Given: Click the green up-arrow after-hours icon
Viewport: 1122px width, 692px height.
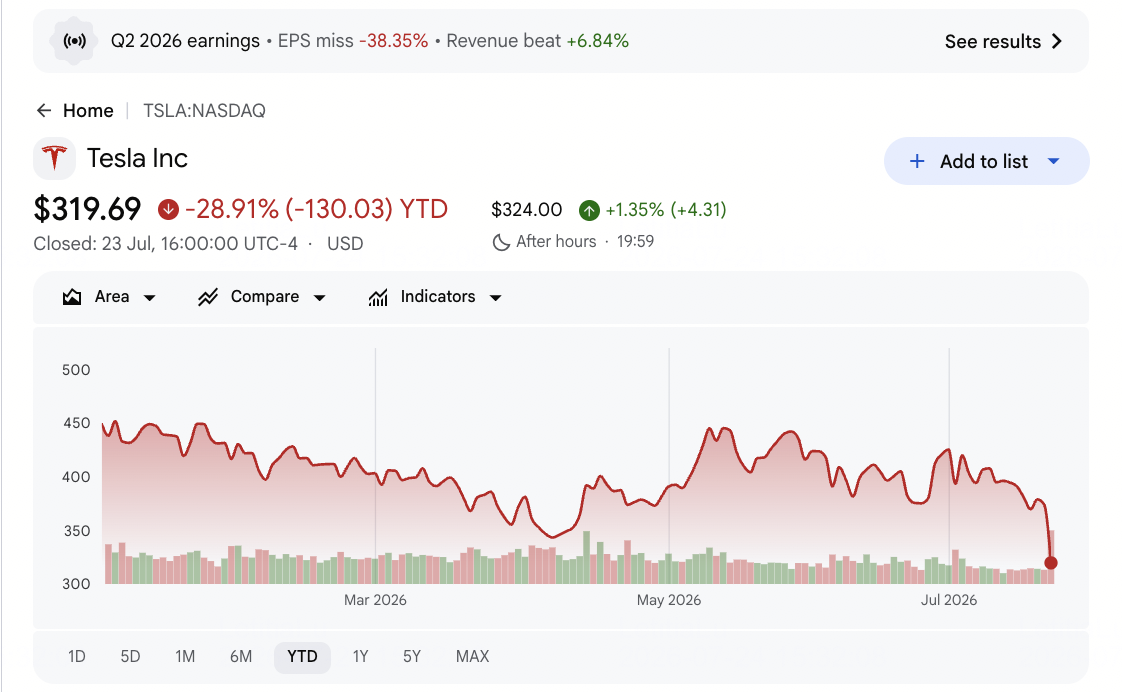Looking at the screenshot, I should [x=589, y=210].
